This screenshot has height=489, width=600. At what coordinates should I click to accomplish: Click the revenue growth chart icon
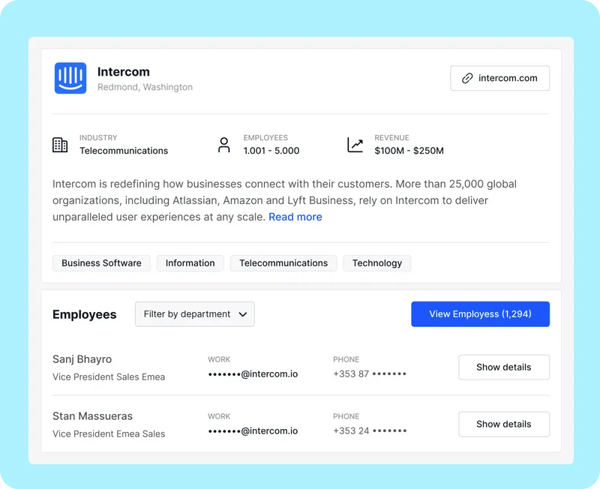[x=355, y=145]
